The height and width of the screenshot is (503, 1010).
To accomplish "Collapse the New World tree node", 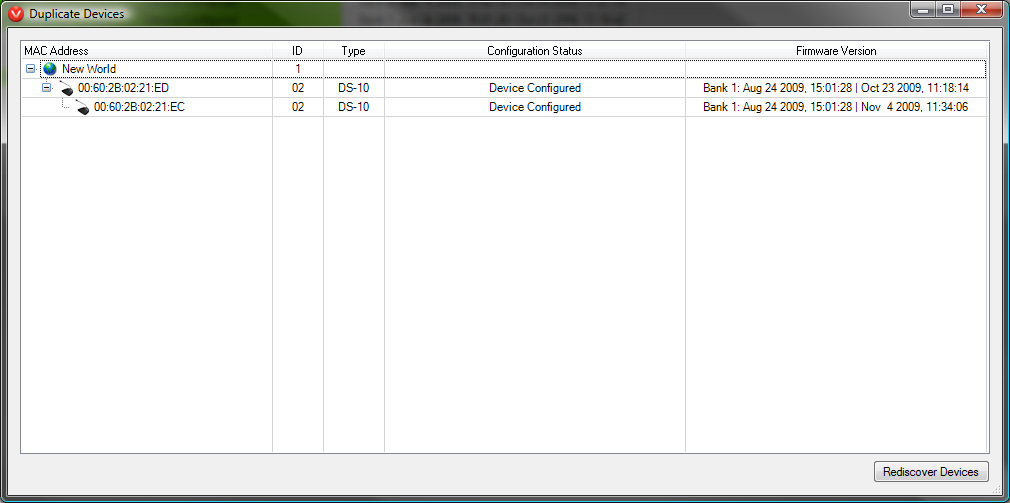I will (30, 69).
